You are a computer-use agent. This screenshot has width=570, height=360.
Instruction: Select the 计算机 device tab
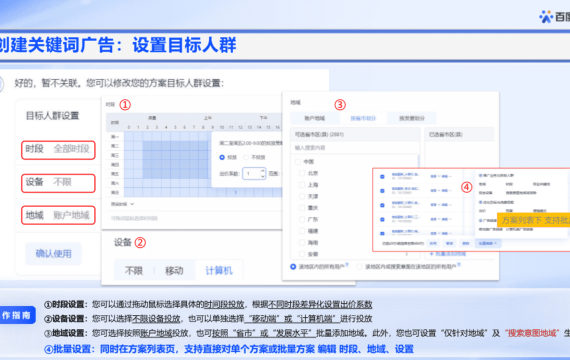coord(219,271)
